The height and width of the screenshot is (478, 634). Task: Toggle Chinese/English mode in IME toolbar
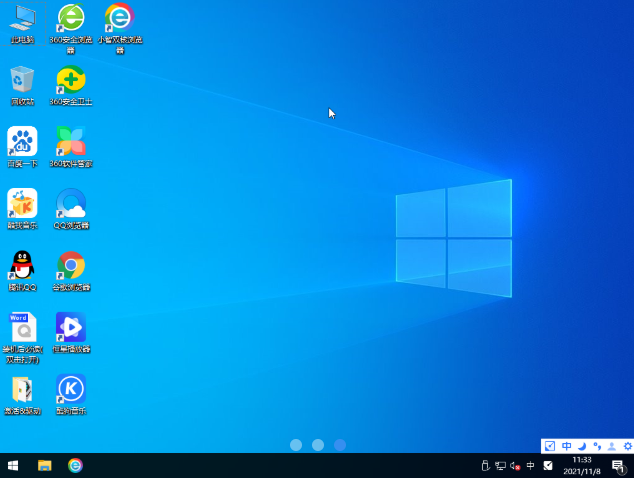coord(566,446)
